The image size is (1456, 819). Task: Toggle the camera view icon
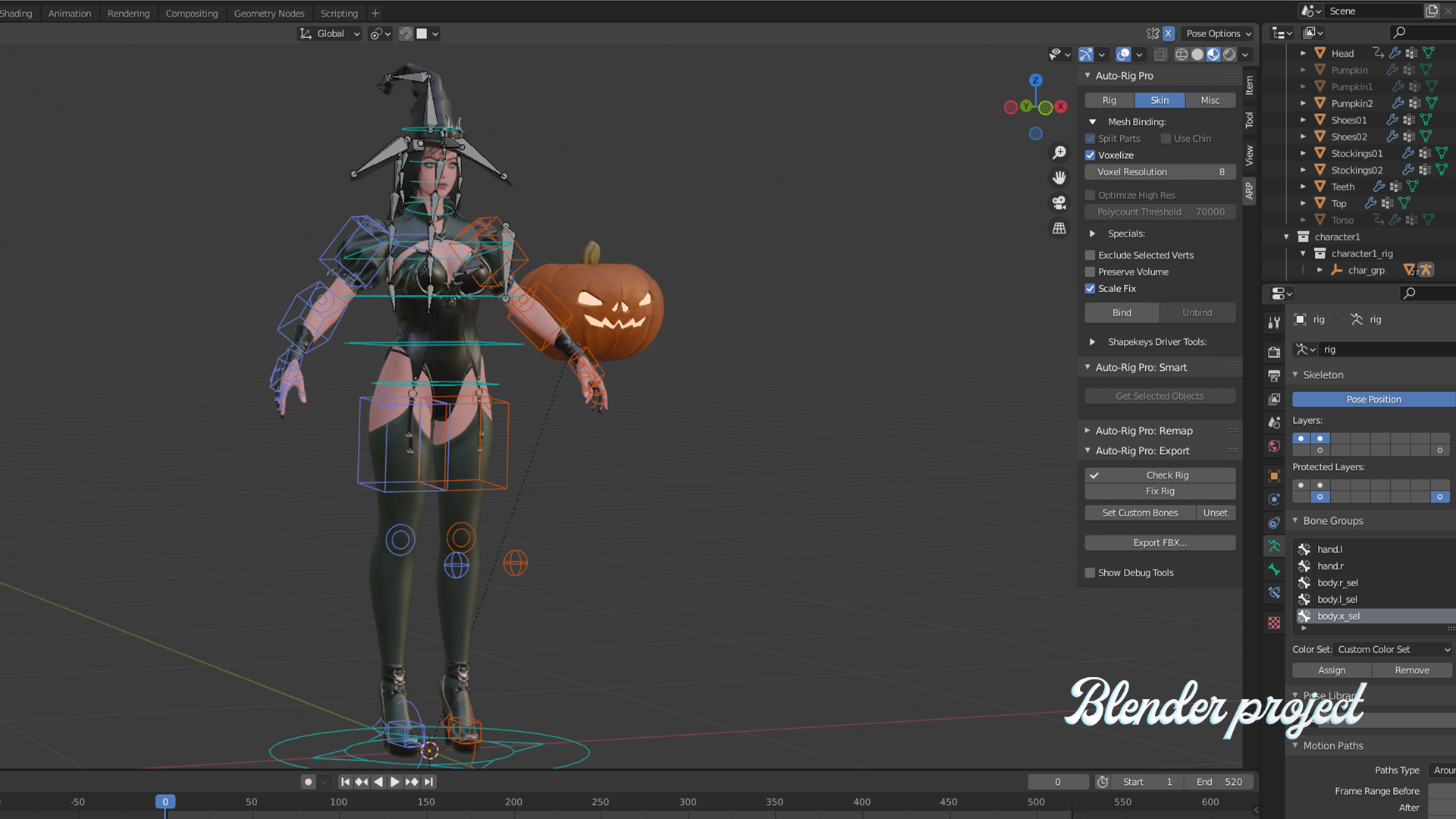[1059, 202]
